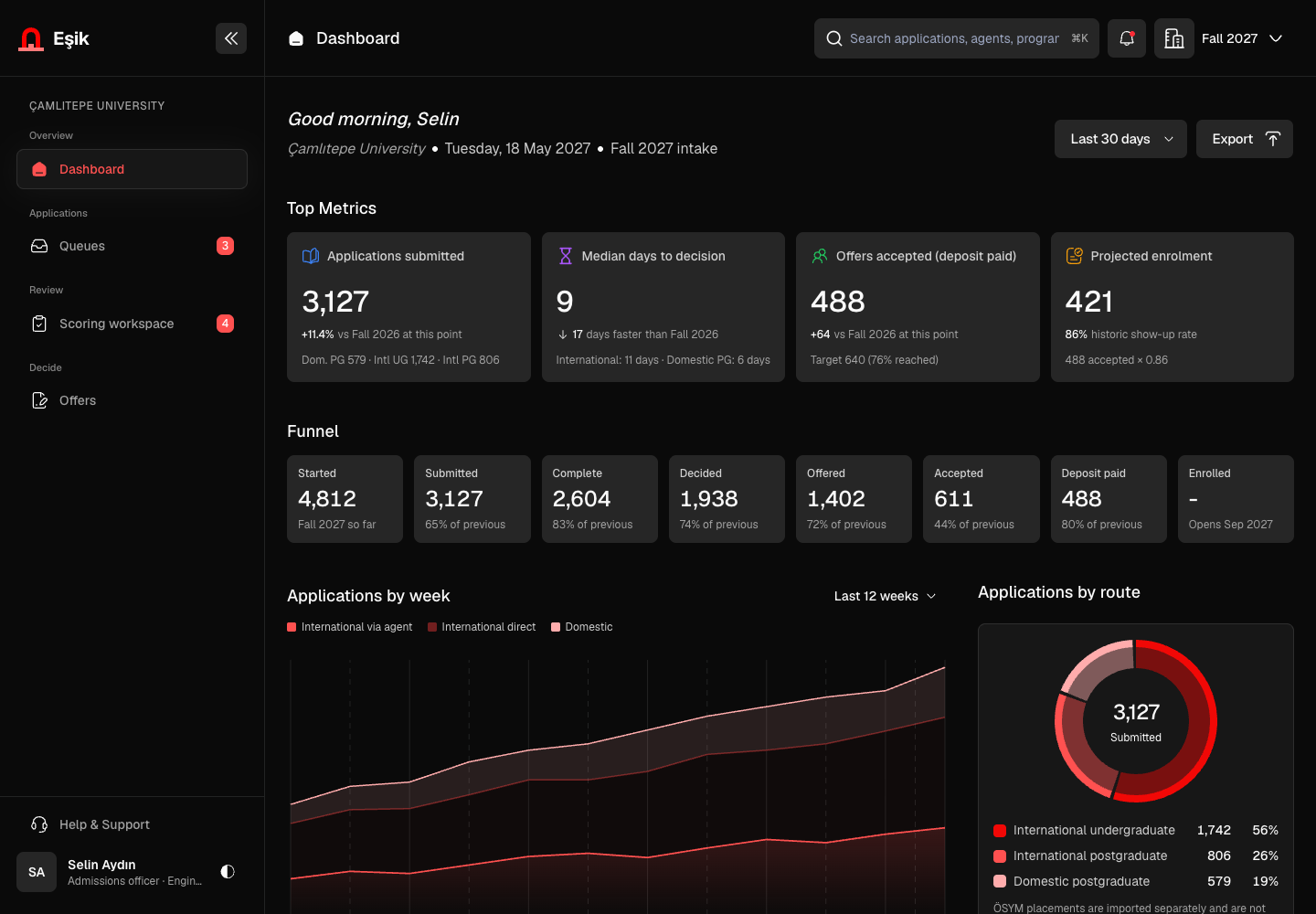Click the Eşik logo icon
The height and width of the screenshot is (914, 1316).
(31, 38)
